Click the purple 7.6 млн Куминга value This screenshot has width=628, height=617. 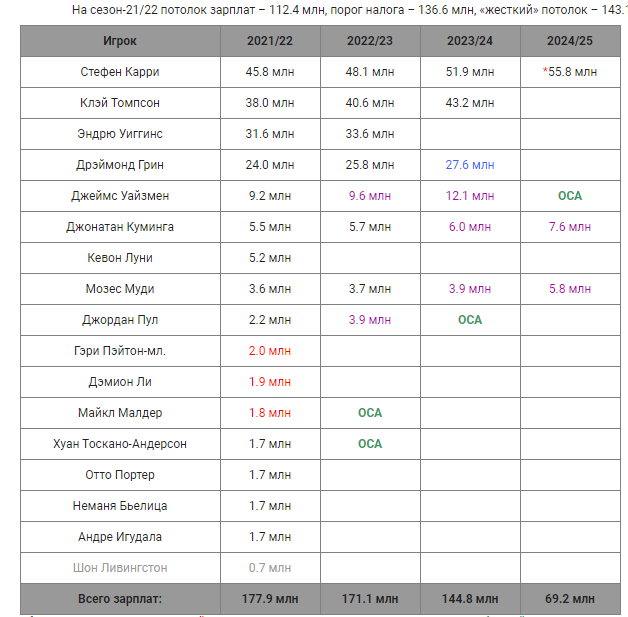click(570, 227)
